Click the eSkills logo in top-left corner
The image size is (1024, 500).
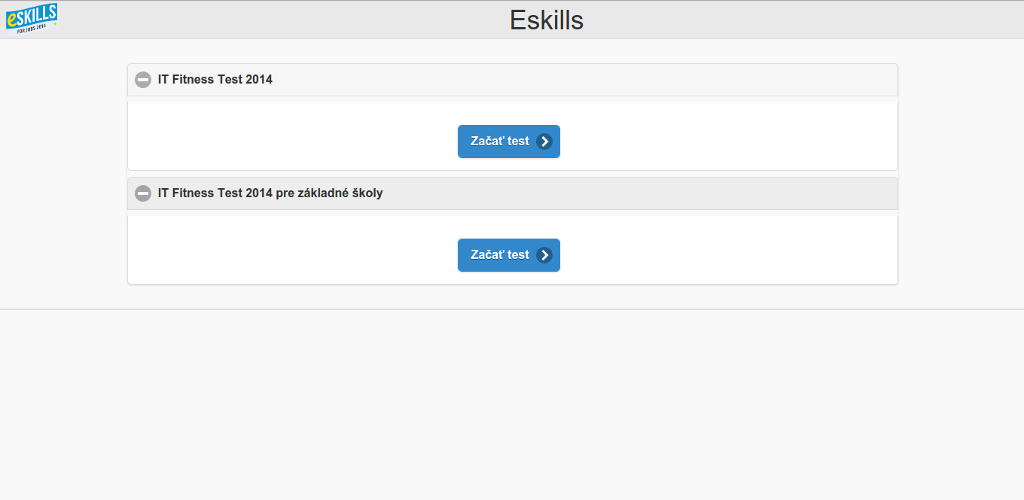(31, 17)
